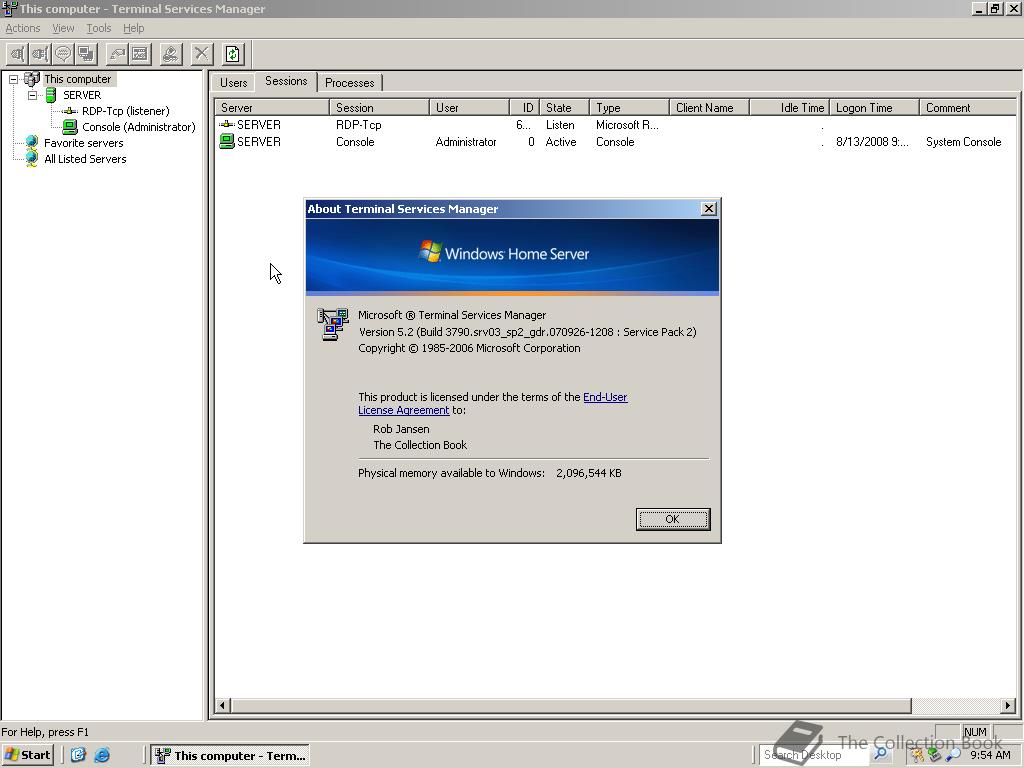
Task: Click the horizontal scrollbar left arrow
Action: pos(222,705)
